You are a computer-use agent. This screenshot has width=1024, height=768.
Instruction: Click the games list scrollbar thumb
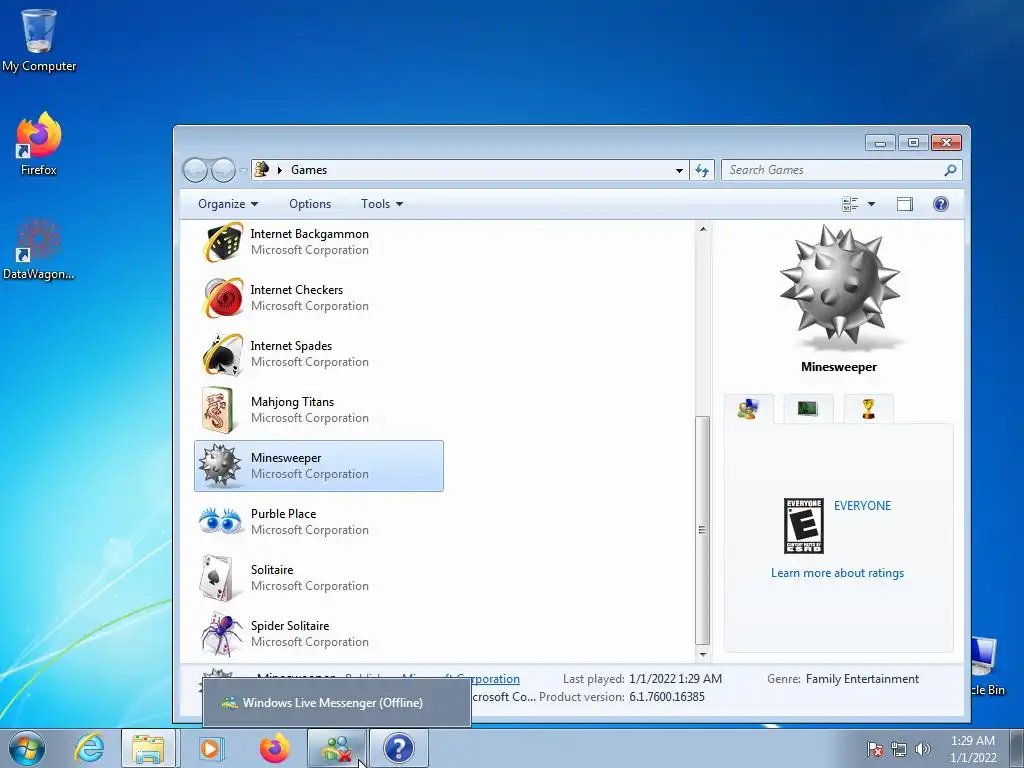(703, 530)
